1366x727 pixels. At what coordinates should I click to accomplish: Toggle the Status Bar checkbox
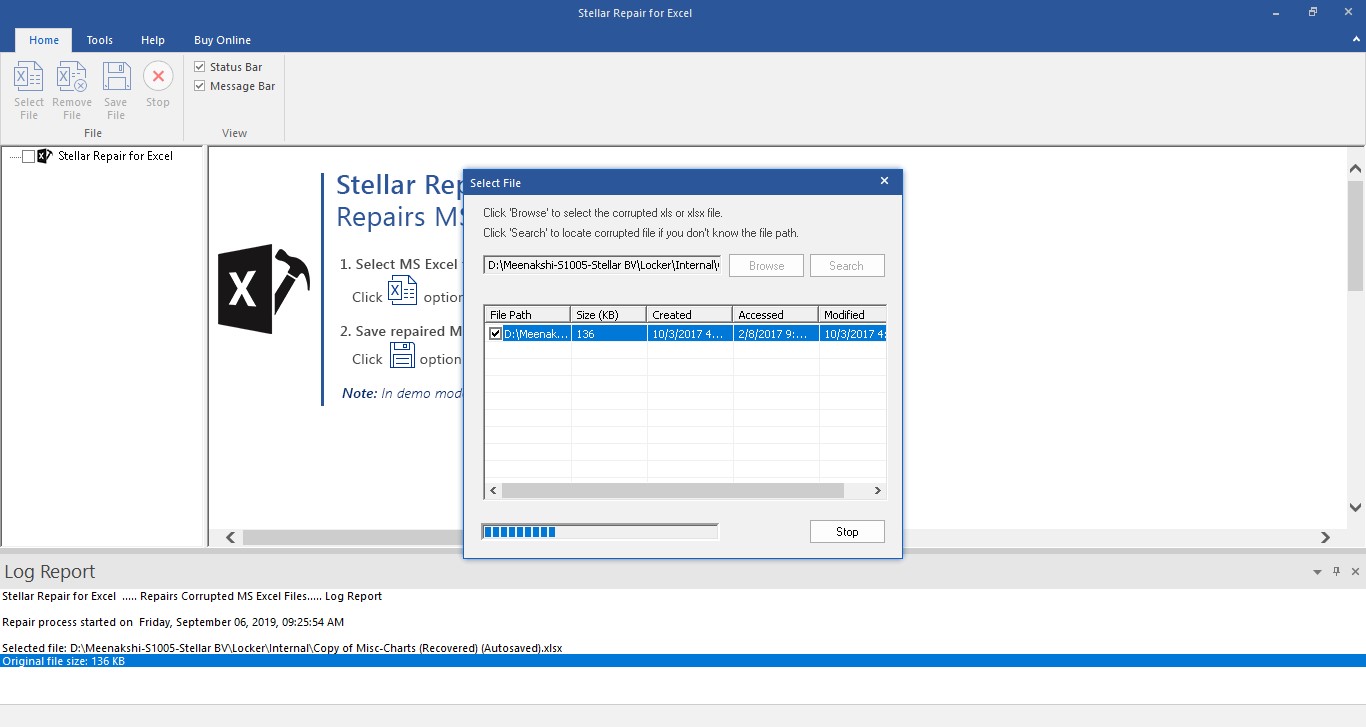tap(200, 67)
